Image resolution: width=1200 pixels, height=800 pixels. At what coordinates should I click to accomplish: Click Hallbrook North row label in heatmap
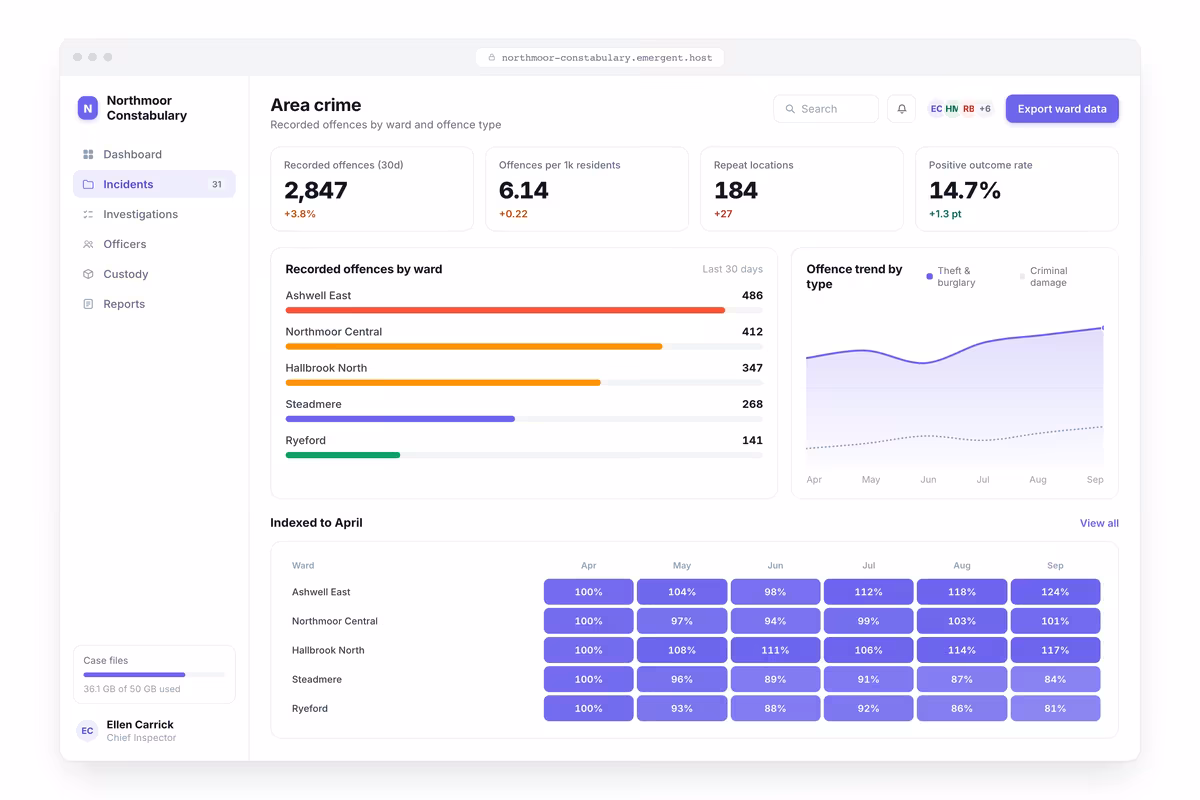[328, 650]
